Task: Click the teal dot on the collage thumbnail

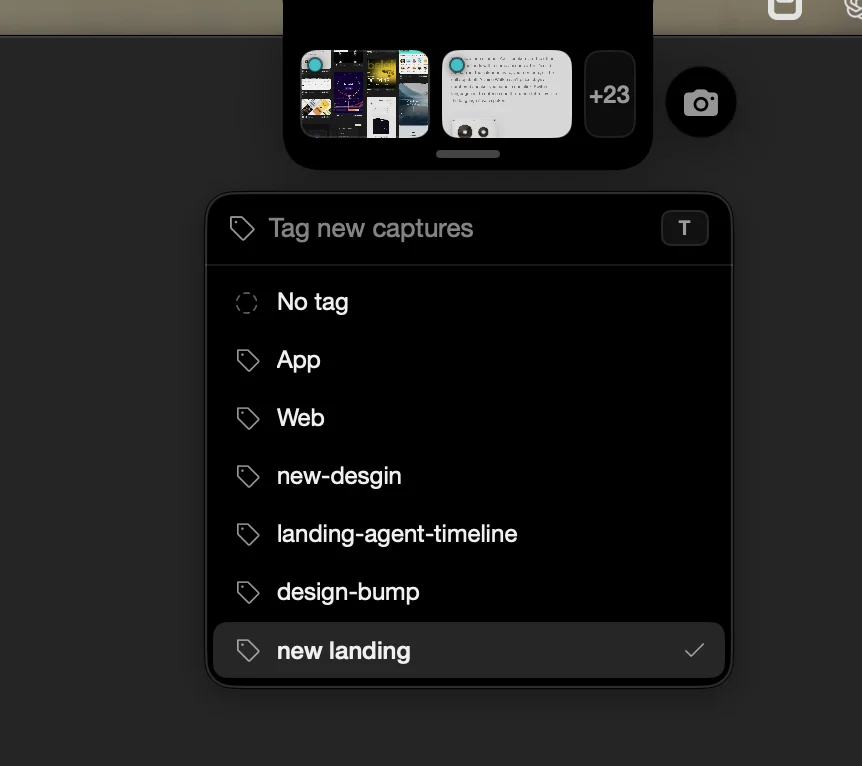Action: (315, 65)
